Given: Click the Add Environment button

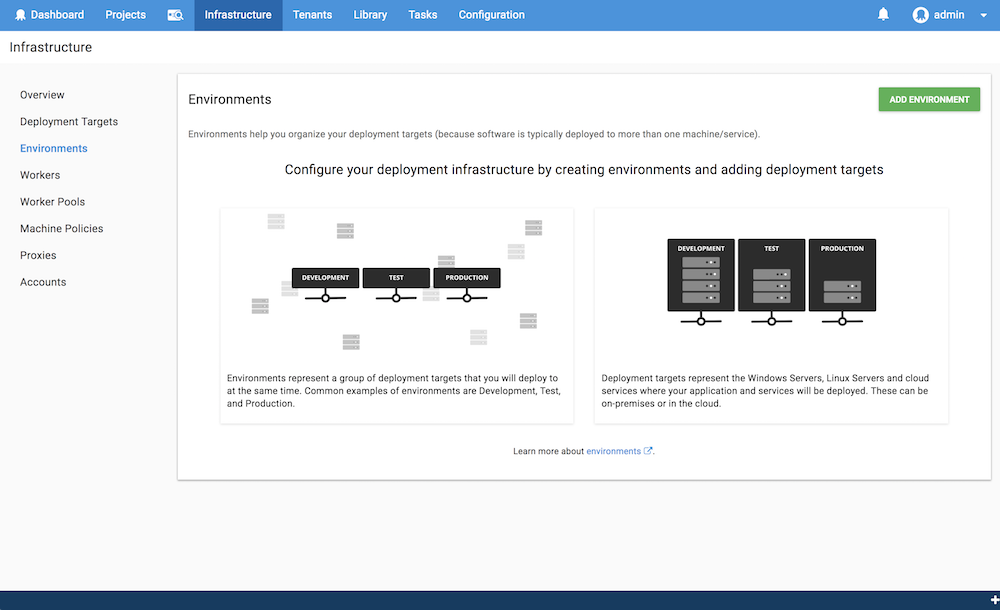Looking at the screenshot, I should [x=929, y=100].
